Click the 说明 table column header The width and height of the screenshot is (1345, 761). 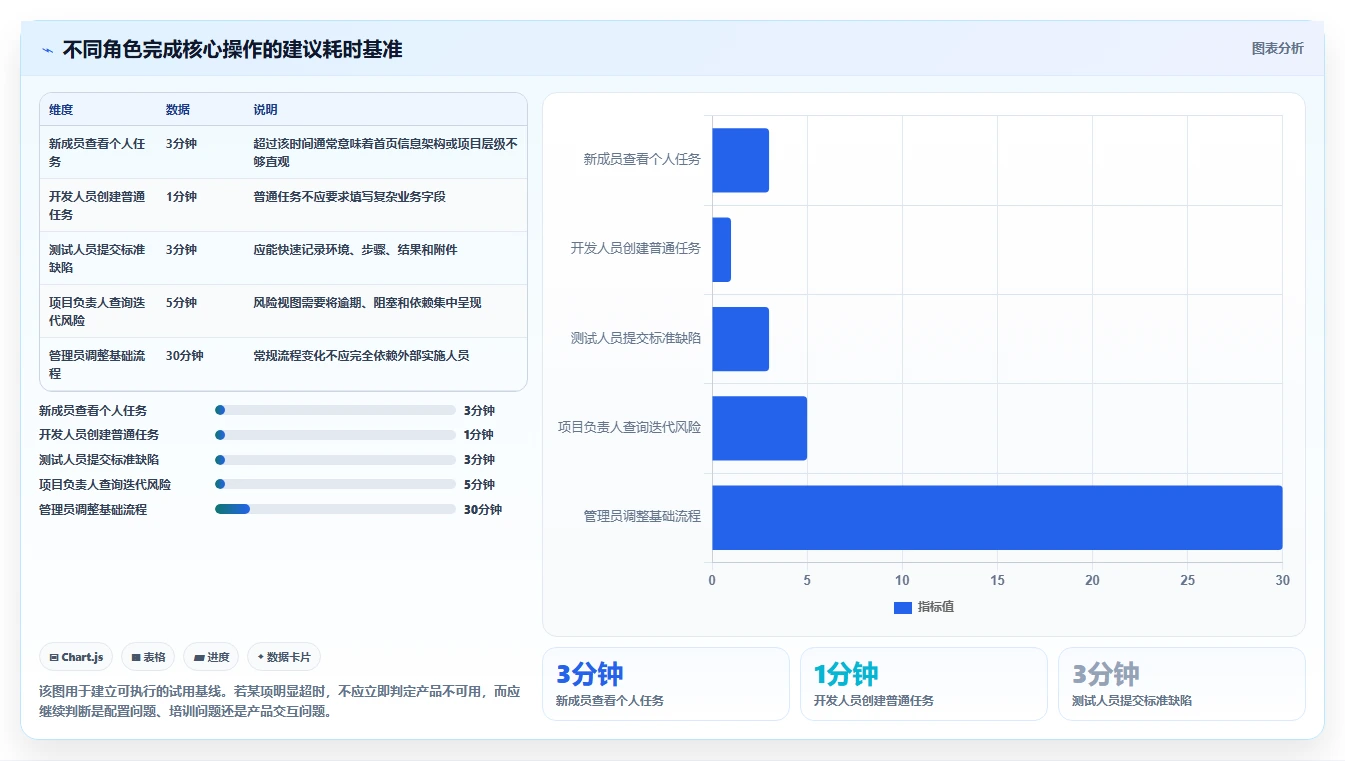pyautogui.click(x=265, y=110)
